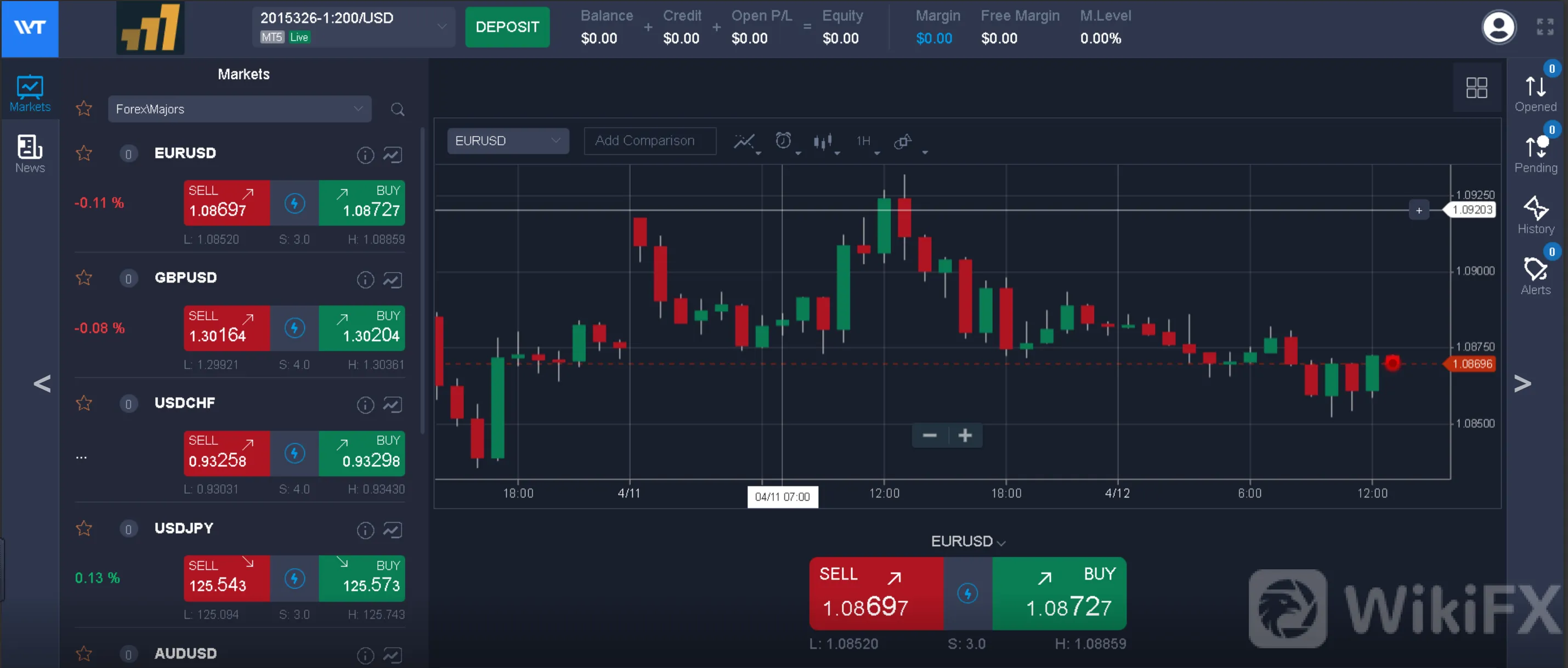Toggle one-click trading below the chart
This screenshot has height=668, width=1568.
point(968,594)
